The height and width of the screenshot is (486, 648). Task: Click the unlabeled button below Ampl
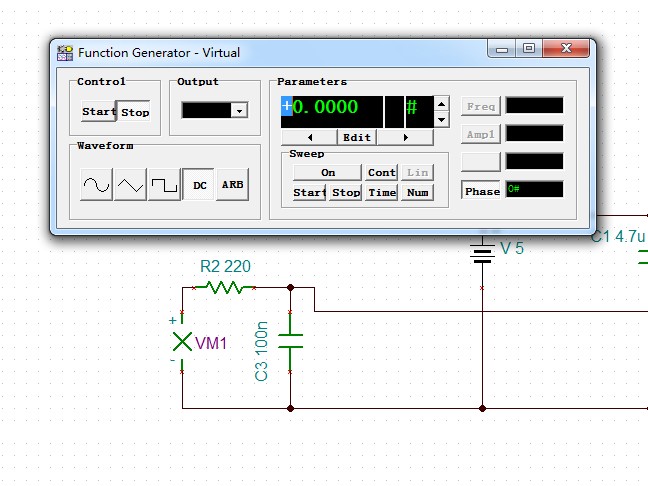click(x=481, y=162)
